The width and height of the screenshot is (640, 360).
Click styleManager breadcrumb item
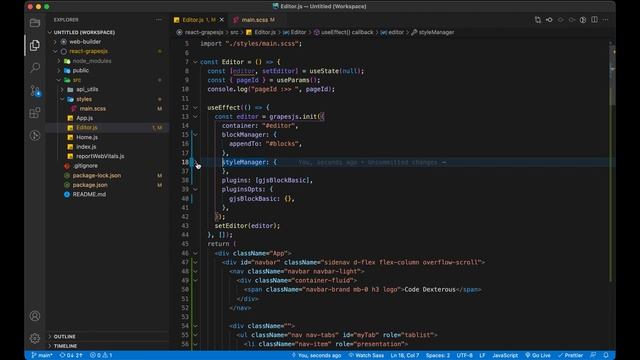pos(433,32)
